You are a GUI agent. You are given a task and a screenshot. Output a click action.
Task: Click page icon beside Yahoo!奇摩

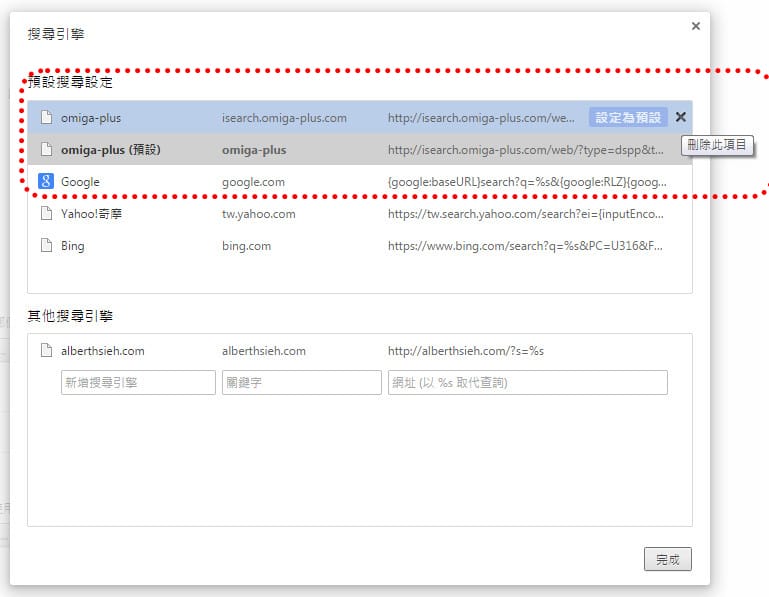pos(46,213)
